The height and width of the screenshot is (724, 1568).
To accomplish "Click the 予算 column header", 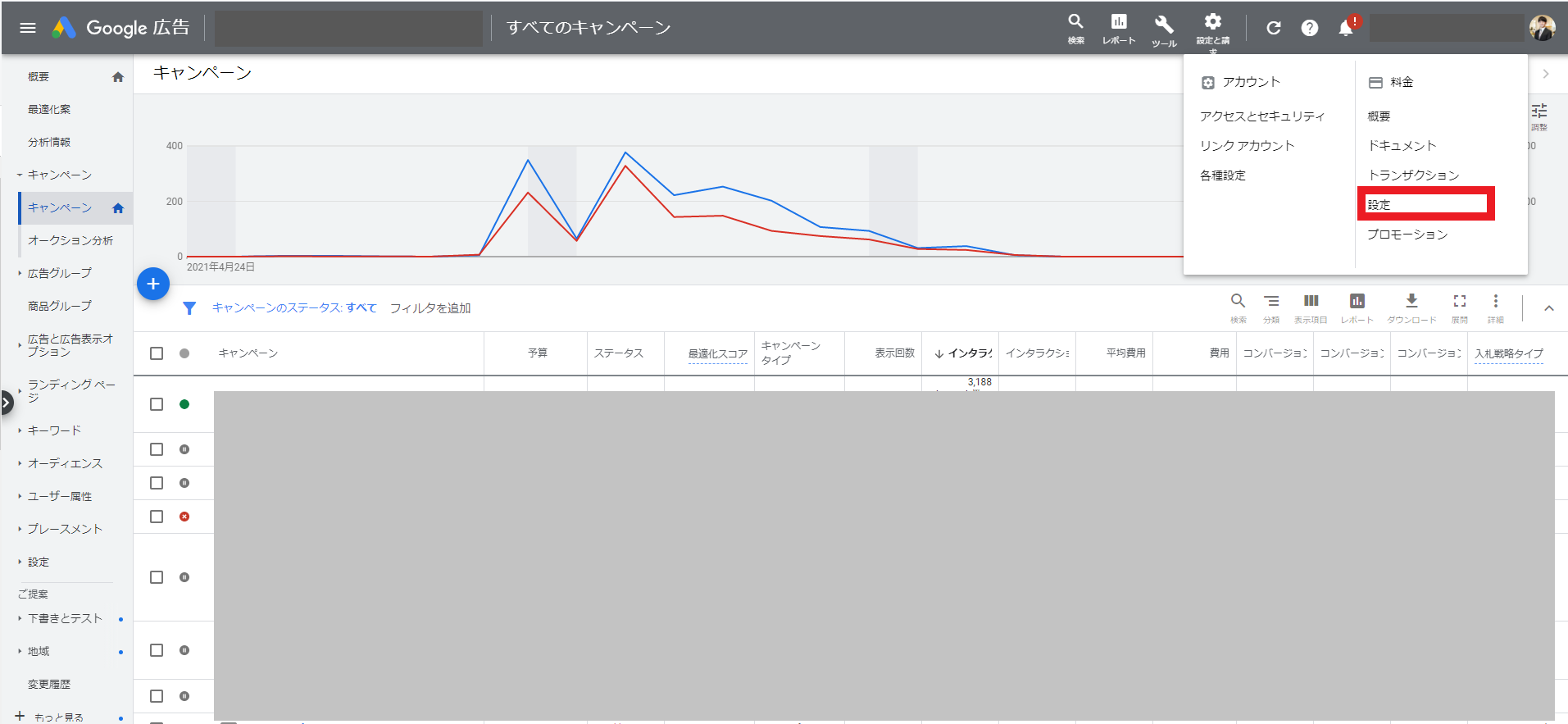I will (538, 353).
